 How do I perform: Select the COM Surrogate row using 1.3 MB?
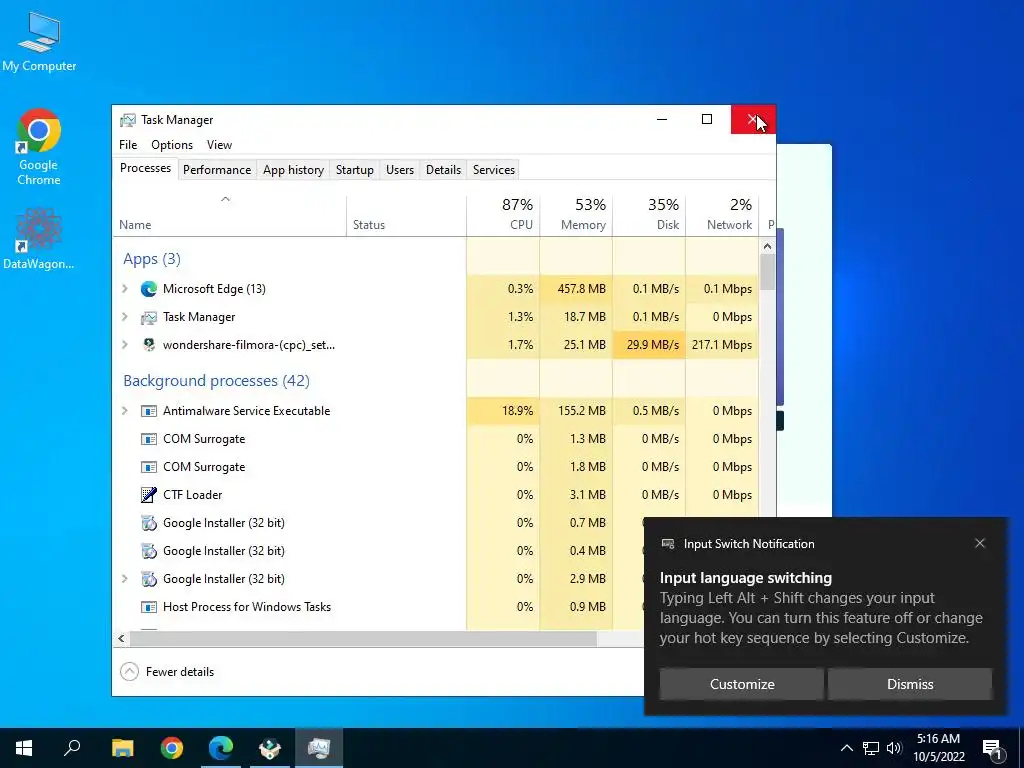point(436,439)
